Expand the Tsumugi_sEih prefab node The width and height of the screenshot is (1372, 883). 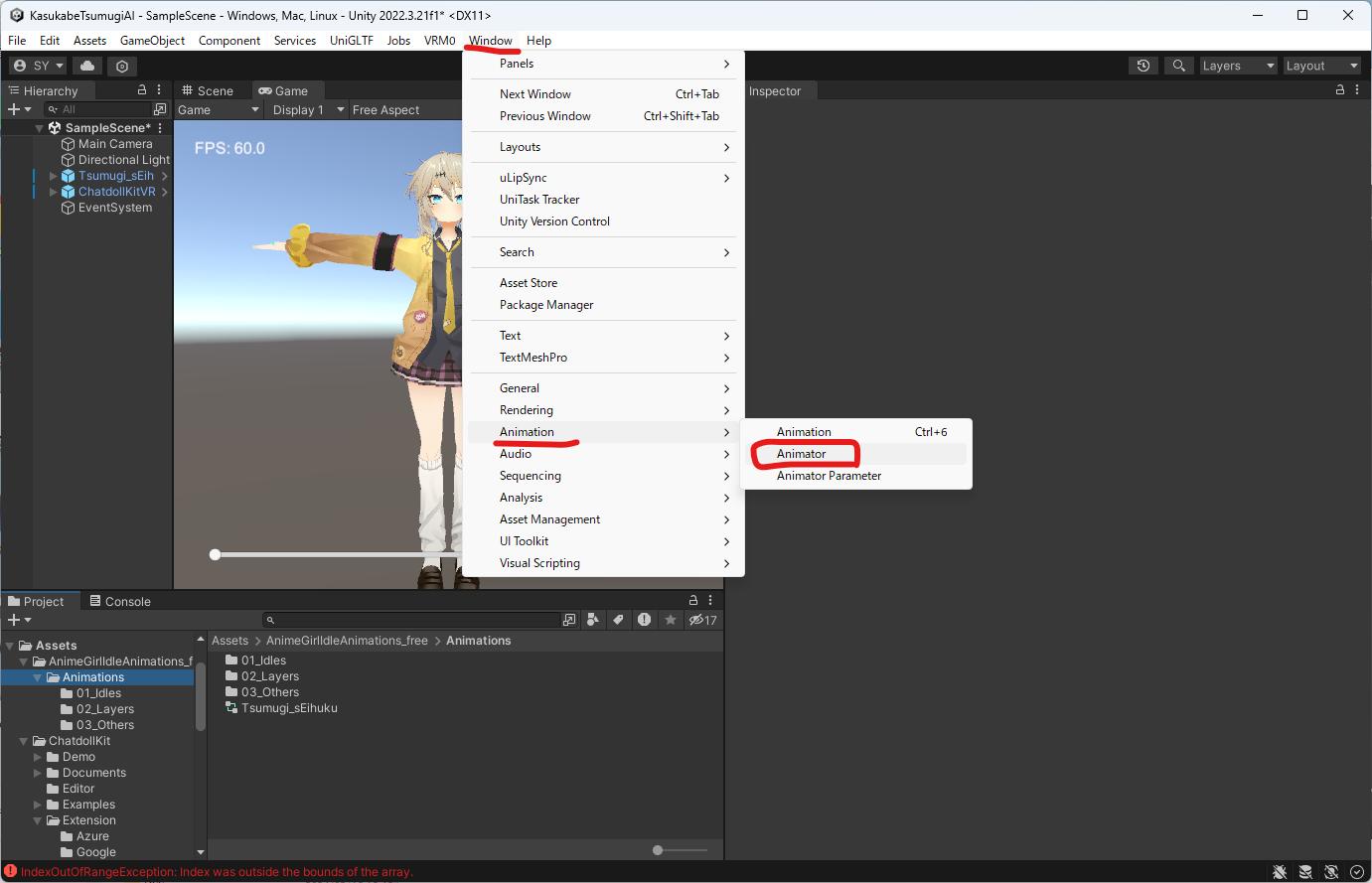coord(53,176)
